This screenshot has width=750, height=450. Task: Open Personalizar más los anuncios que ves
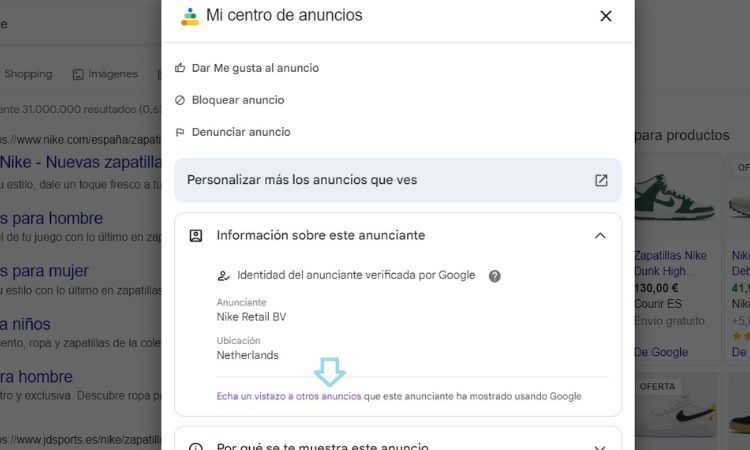click(398, 180)
